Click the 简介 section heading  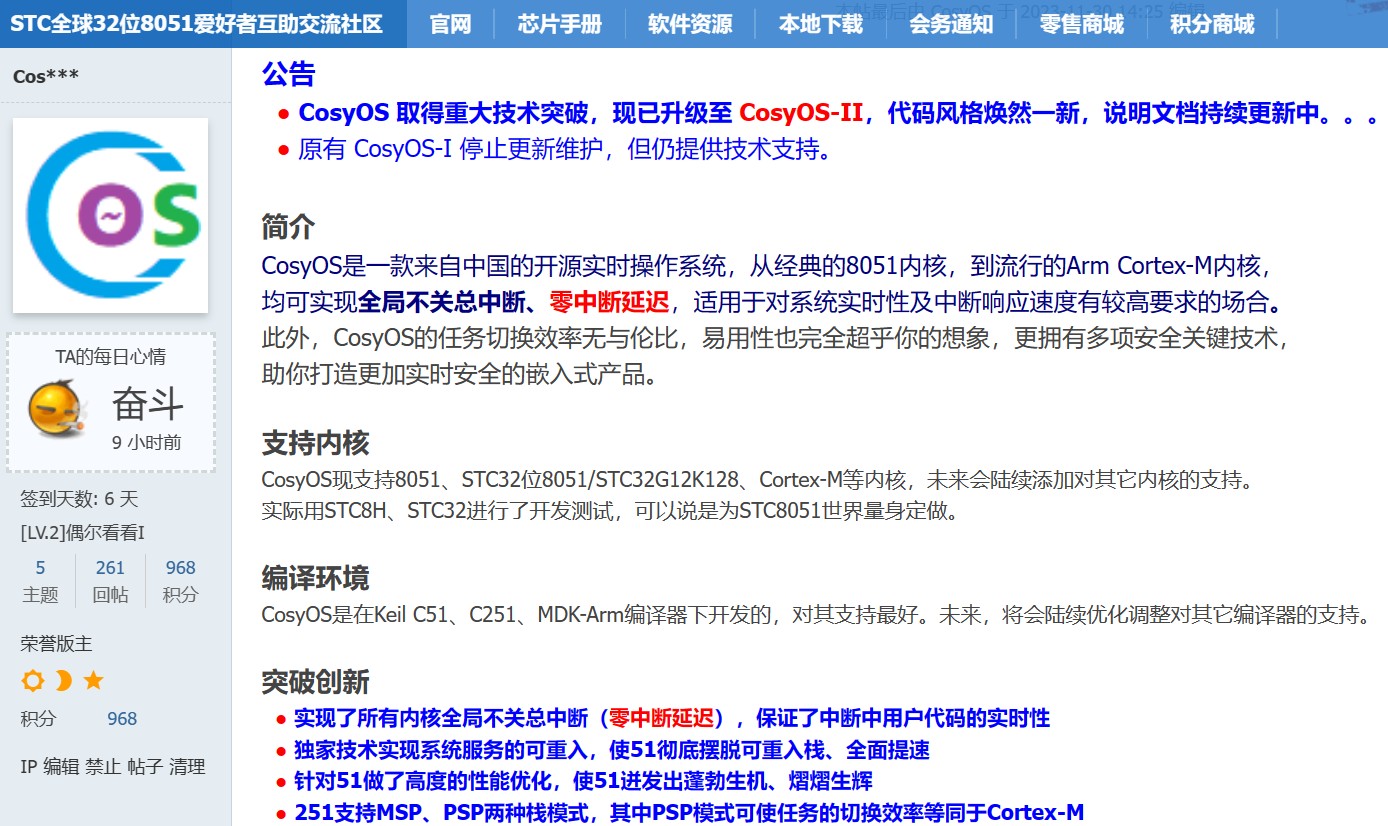[x=288, y=227]
